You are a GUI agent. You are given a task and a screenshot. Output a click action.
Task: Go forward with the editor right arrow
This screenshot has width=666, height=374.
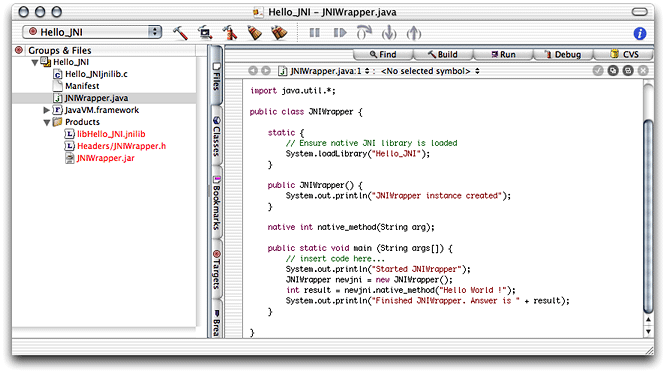266,70
